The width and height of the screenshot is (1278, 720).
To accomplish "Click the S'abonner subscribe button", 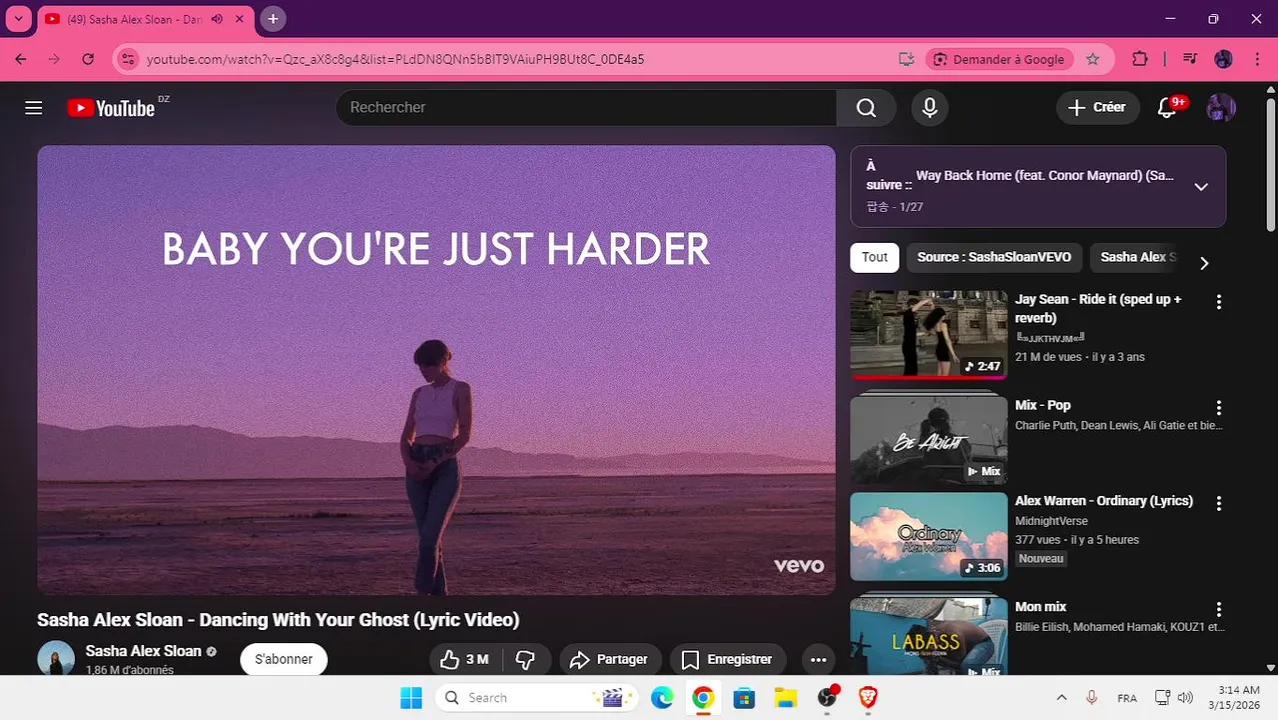I will (x=284, y=660).
